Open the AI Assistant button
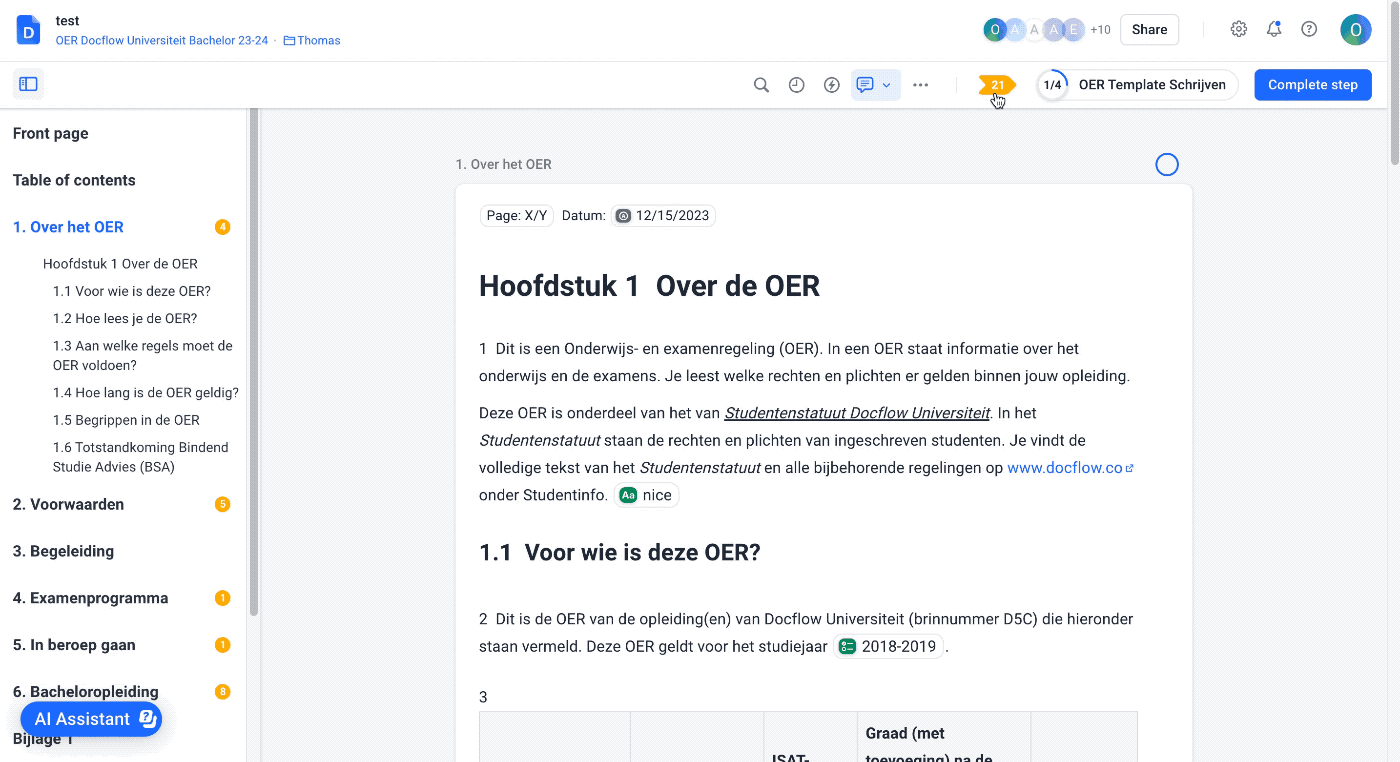This screenshot has width=1400, height=762. [x=91, y=719]
